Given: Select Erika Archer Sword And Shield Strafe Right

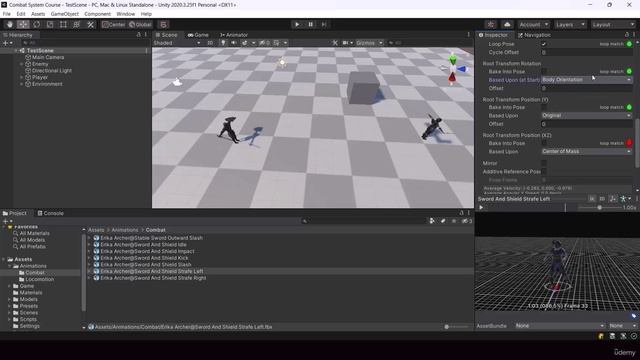Looking at the screenshot, I should 153,278.
